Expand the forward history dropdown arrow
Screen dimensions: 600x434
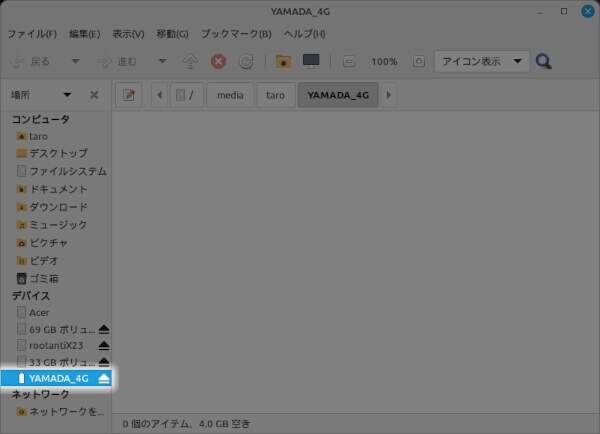162,61
